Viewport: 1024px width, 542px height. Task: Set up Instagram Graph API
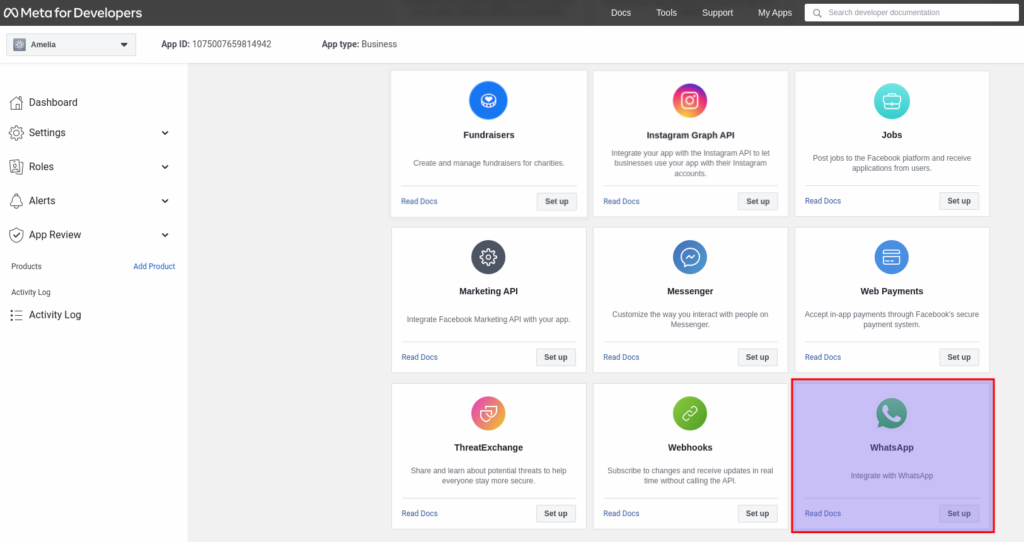click(x=758, y=201)
